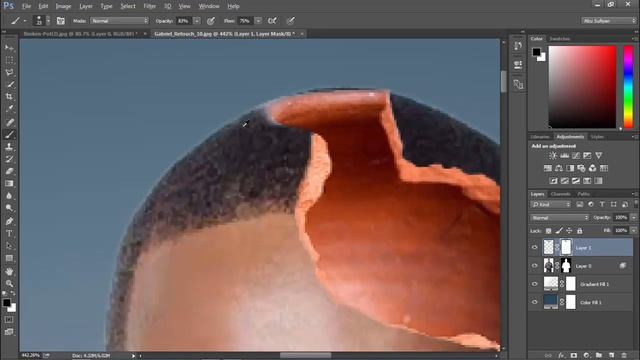640x360 pixels.
Task: Toggle lock transparent pixels
Action: coord(549,231)
